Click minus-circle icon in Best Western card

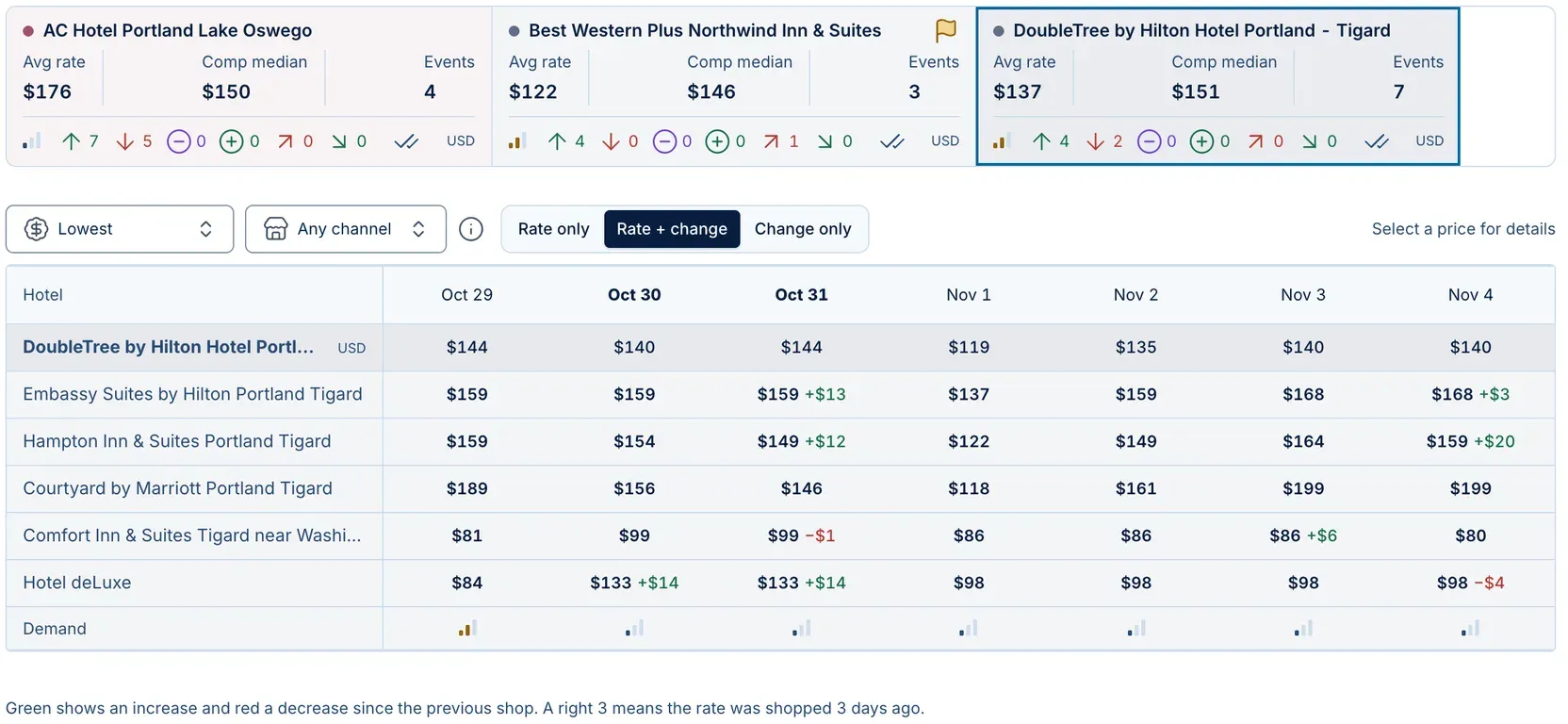[664, 141]
